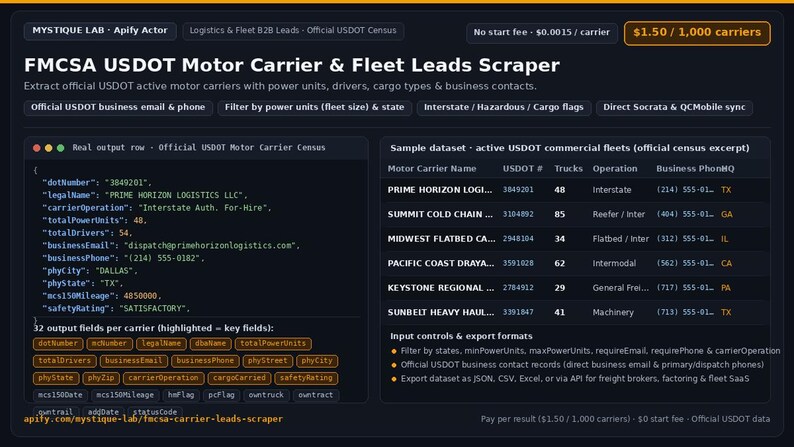This screenshot has height=447, width=794.
Task: Click the totalDrivers field tag
Action: tap(64, 361)
